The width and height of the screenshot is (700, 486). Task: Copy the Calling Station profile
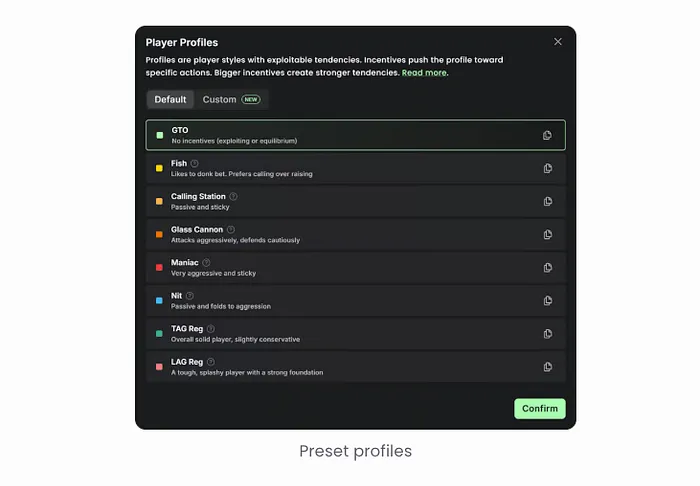[547, 201]
